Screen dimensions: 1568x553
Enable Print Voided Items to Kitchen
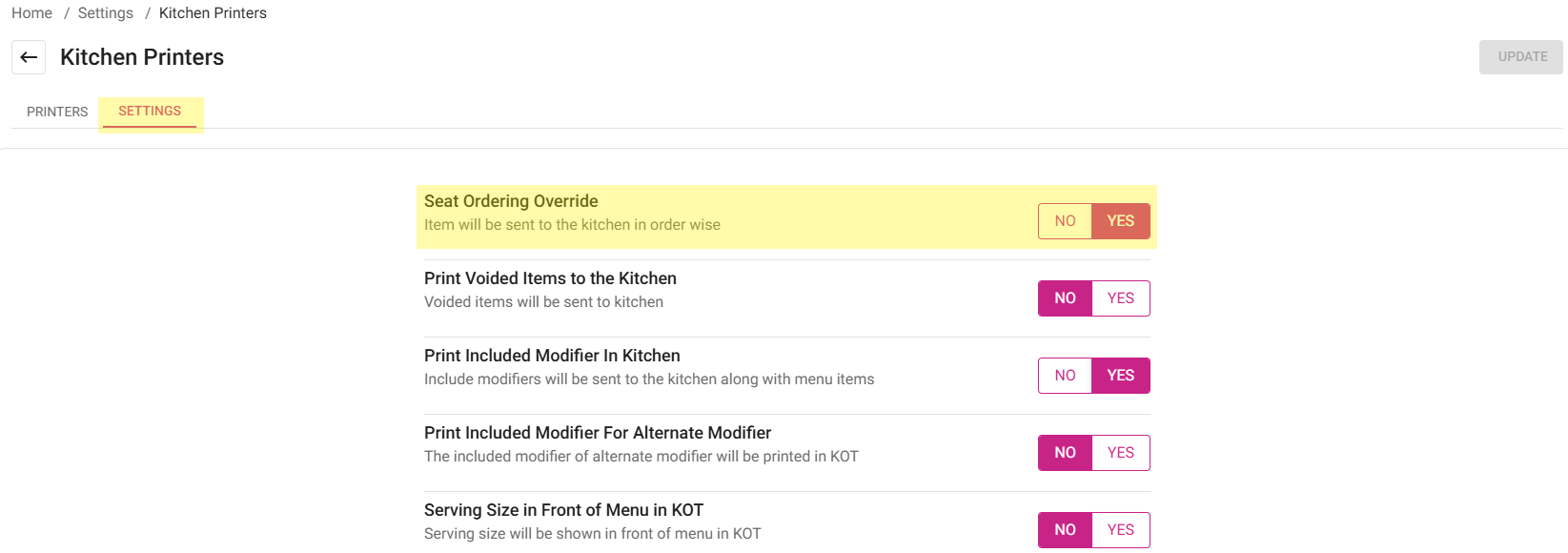(1120, 298)
